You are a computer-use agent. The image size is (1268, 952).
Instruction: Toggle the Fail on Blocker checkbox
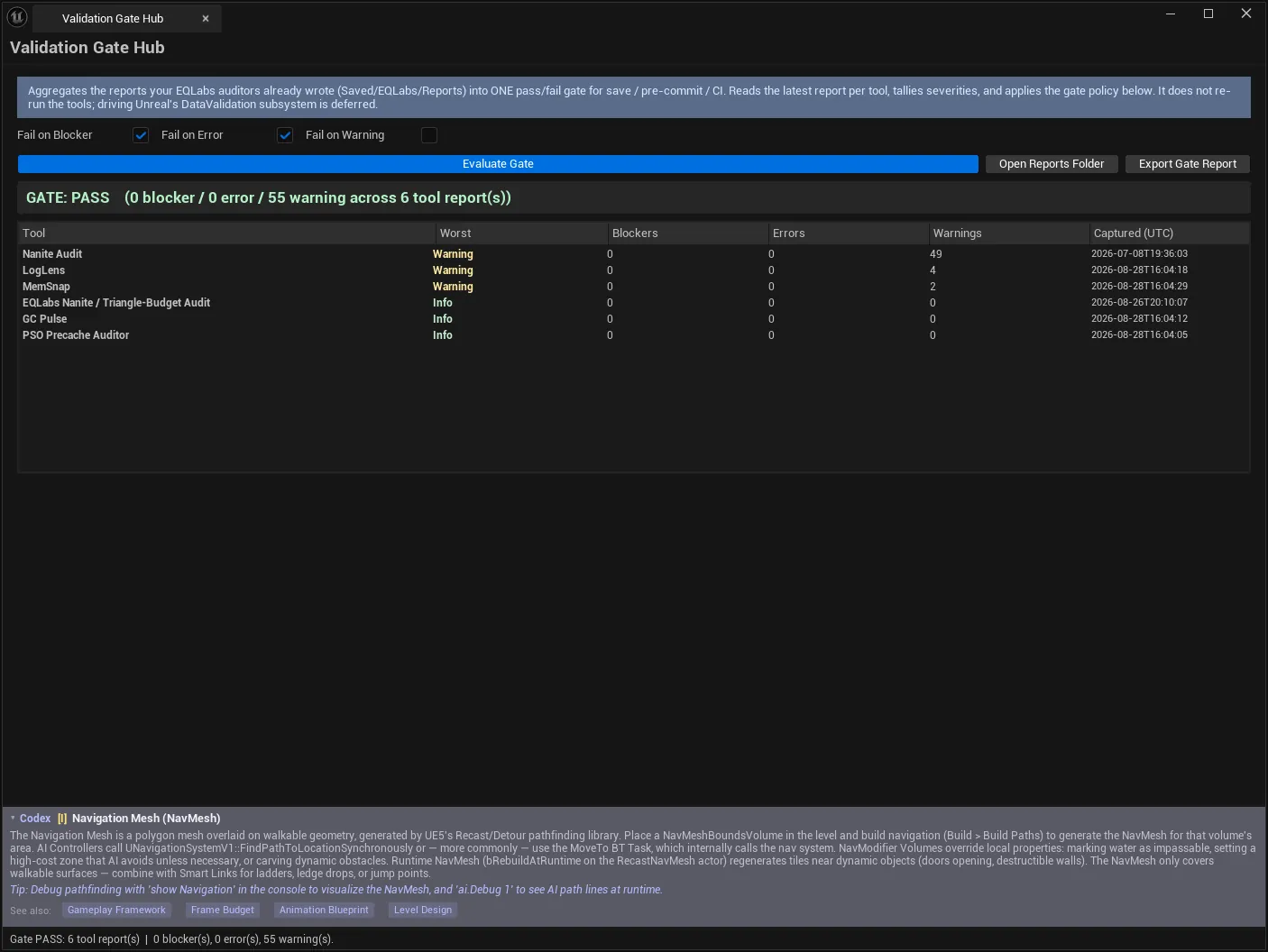coord(141,135)
